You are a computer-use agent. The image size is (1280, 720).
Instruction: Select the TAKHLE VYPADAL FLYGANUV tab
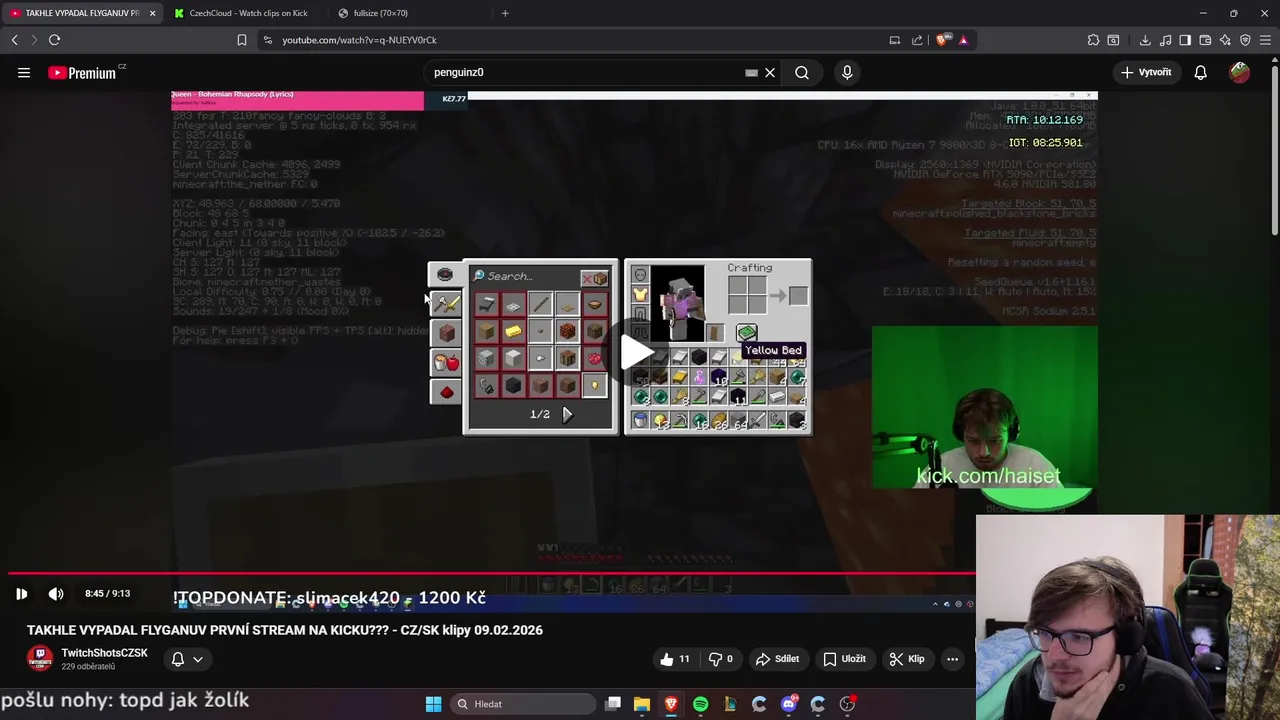click(x=75, y=13)
